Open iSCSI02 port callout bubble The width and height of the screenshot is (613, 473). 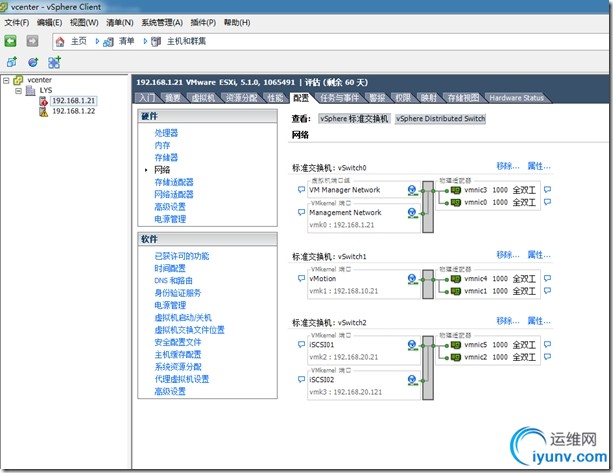[x=301, y=380]
